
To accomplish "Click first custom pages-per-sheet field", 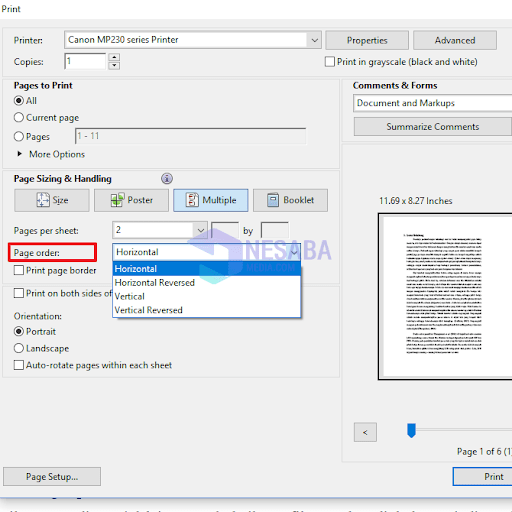I will (x=225, y=230).
